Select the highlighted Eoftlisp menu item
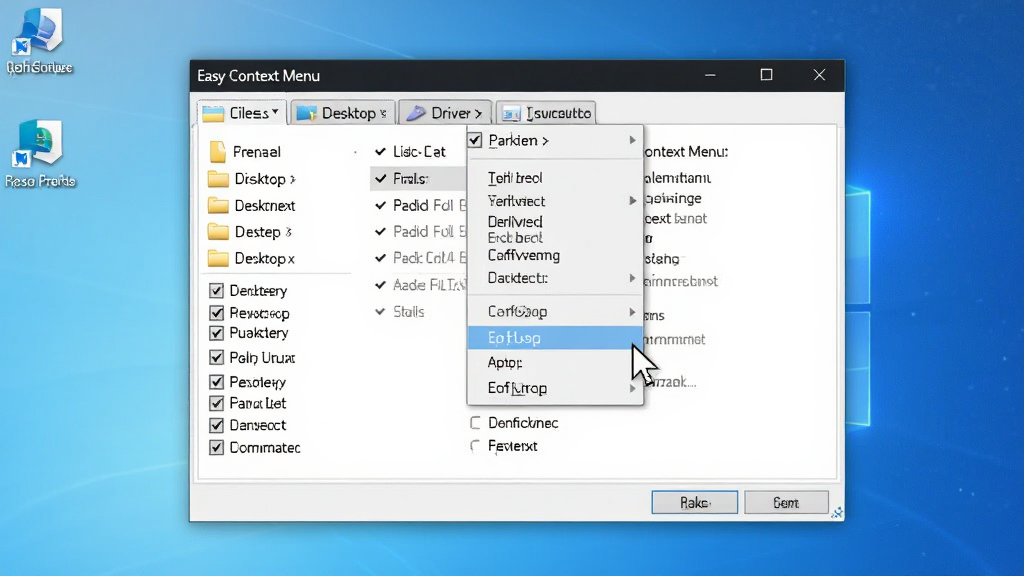Screen dimensions: 1024x576 pos(555,338)
